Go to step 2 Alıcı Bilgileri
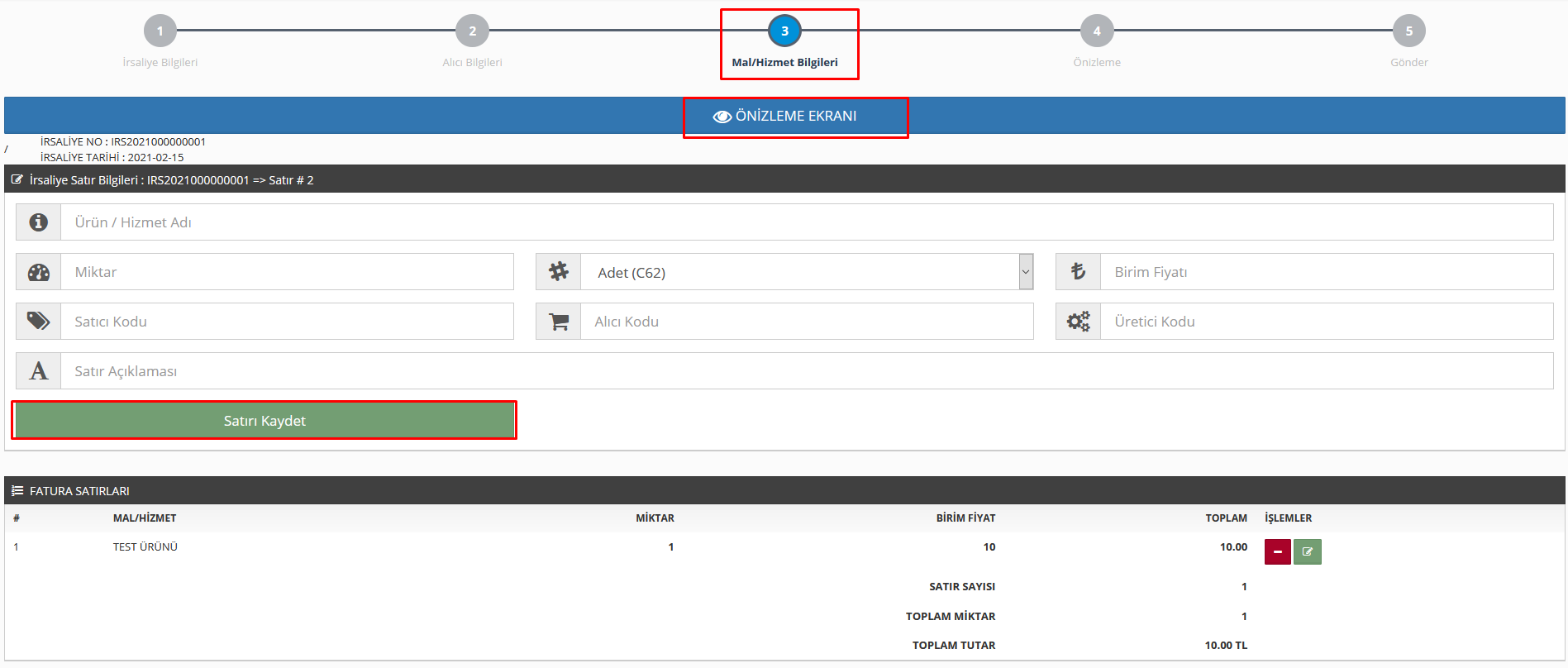 [x=472, y=31]
